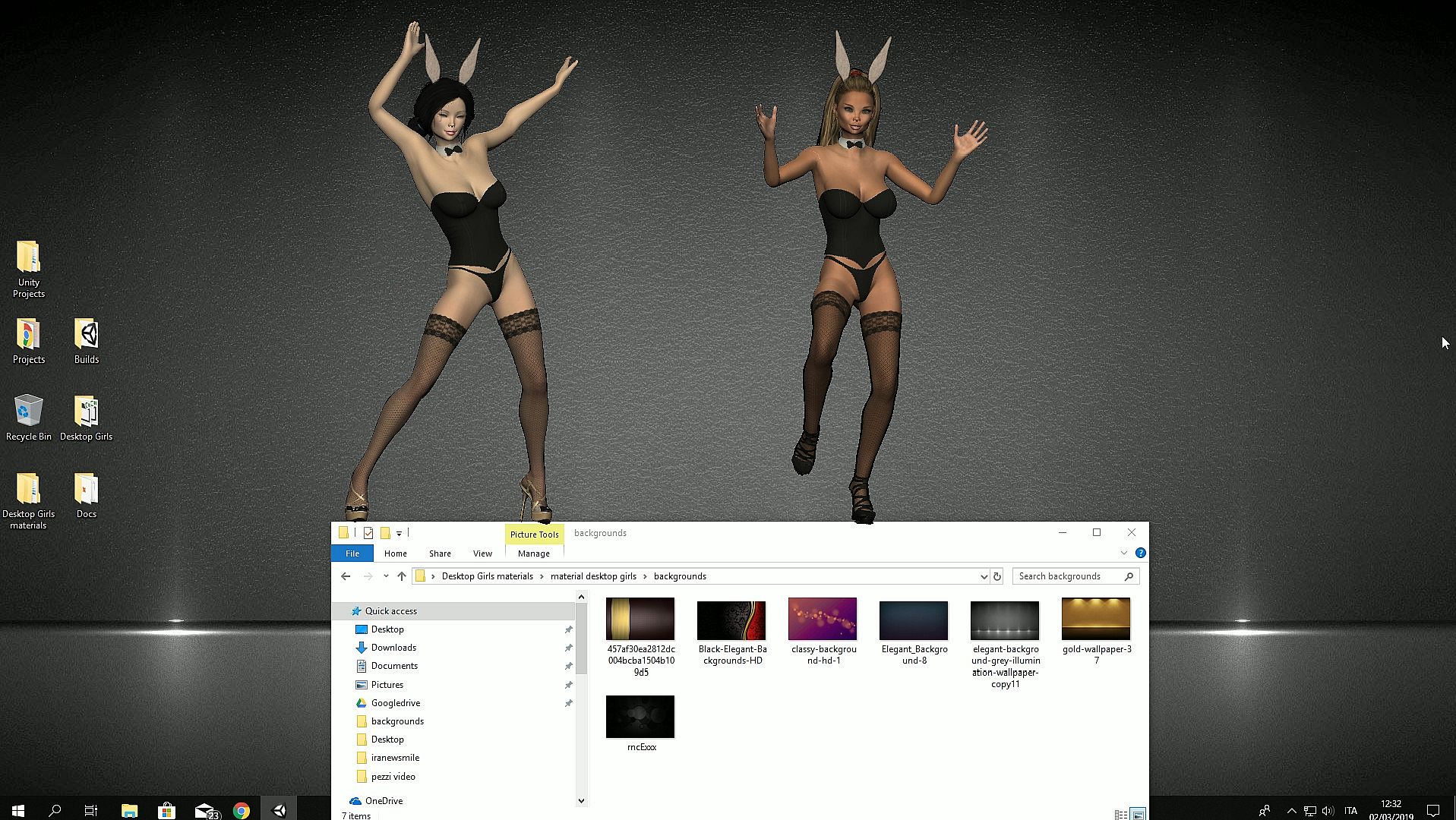Click the Unity icon in the taskbar
Viewport: 1456px width, 820px height.
pyautogui.click(x=279, y=811)
